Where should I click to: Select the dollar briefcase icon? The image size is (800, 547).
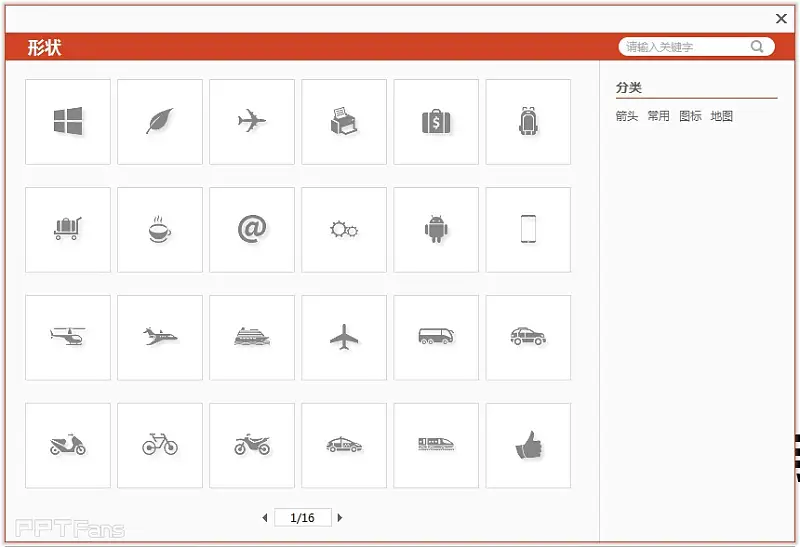click(x=436, y=122)
